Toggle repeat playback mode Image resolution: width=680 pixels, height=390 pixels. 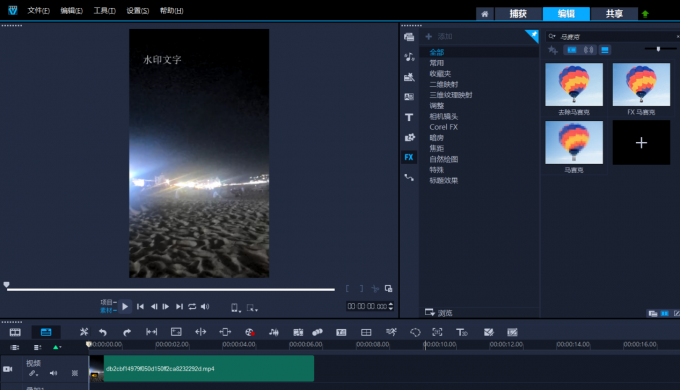pyautogui.click(x=192, y=307)
